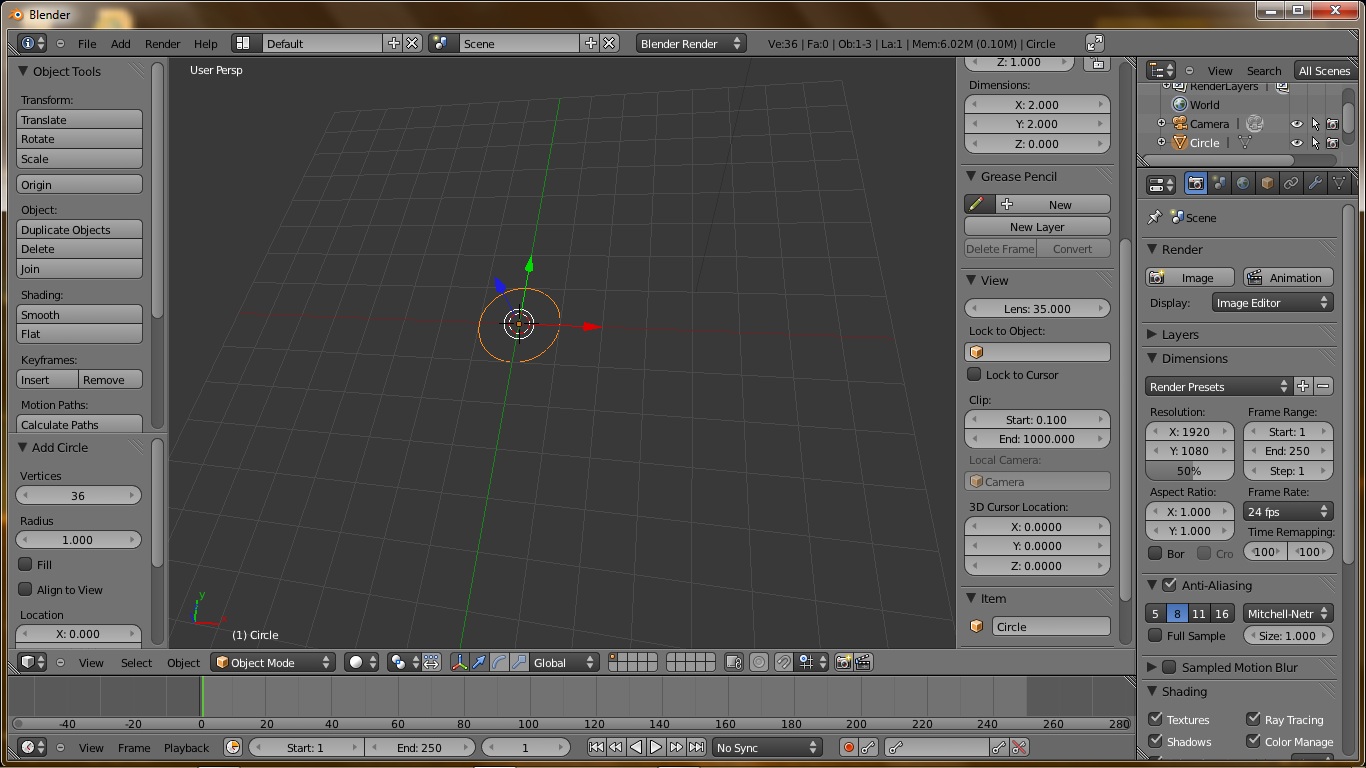Enable the Fill checkbox
The image size is (1366, 768).
26,564
